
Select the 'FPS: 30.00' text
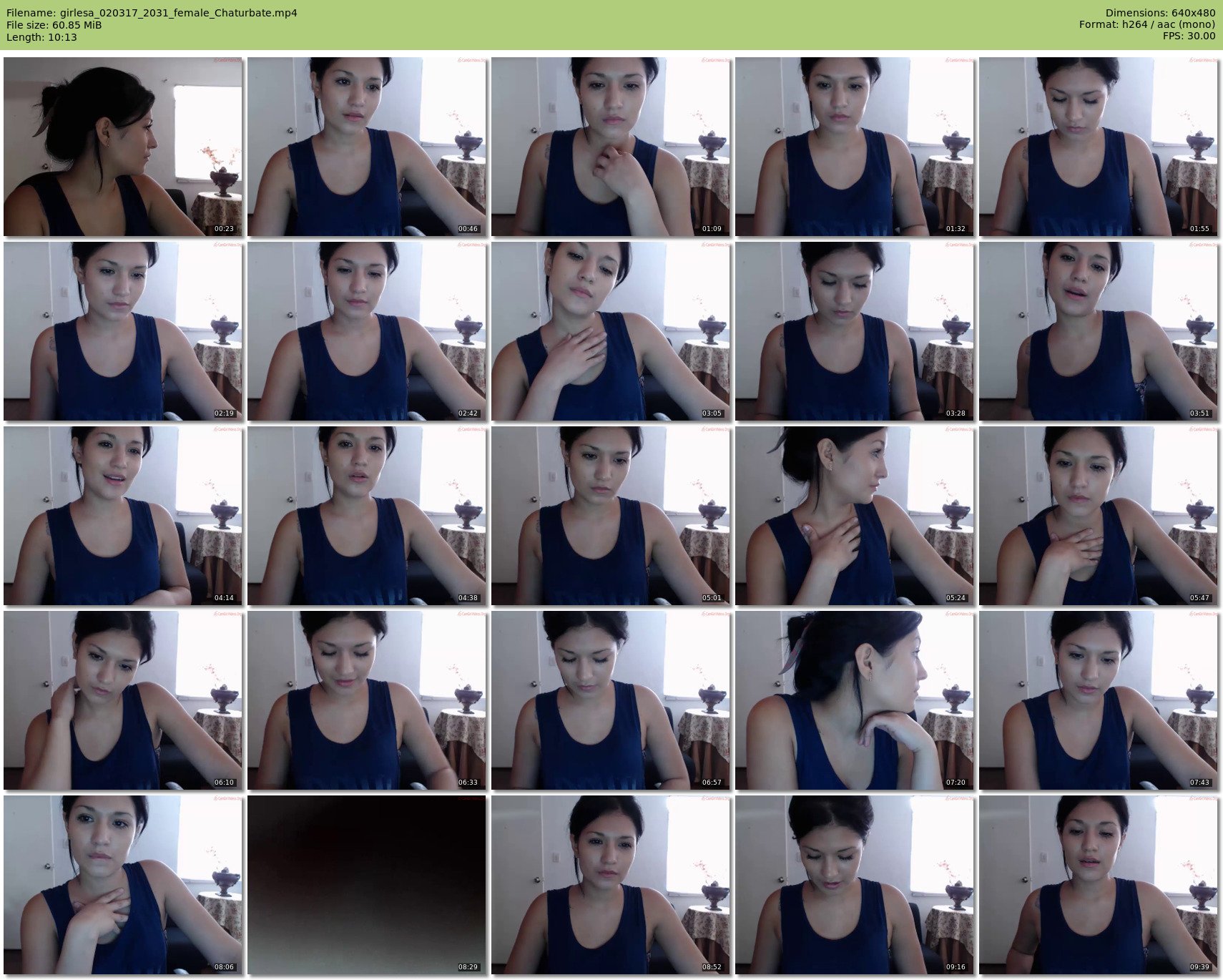coord(1189,36)
